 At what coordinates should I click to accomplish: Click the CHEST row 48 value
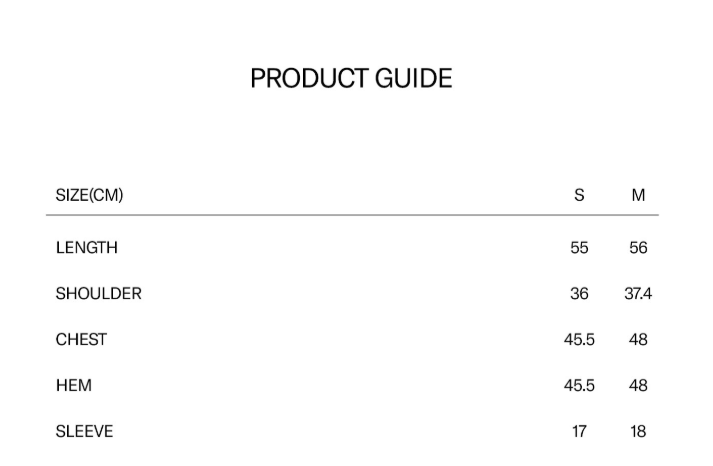tap(638, 340)
